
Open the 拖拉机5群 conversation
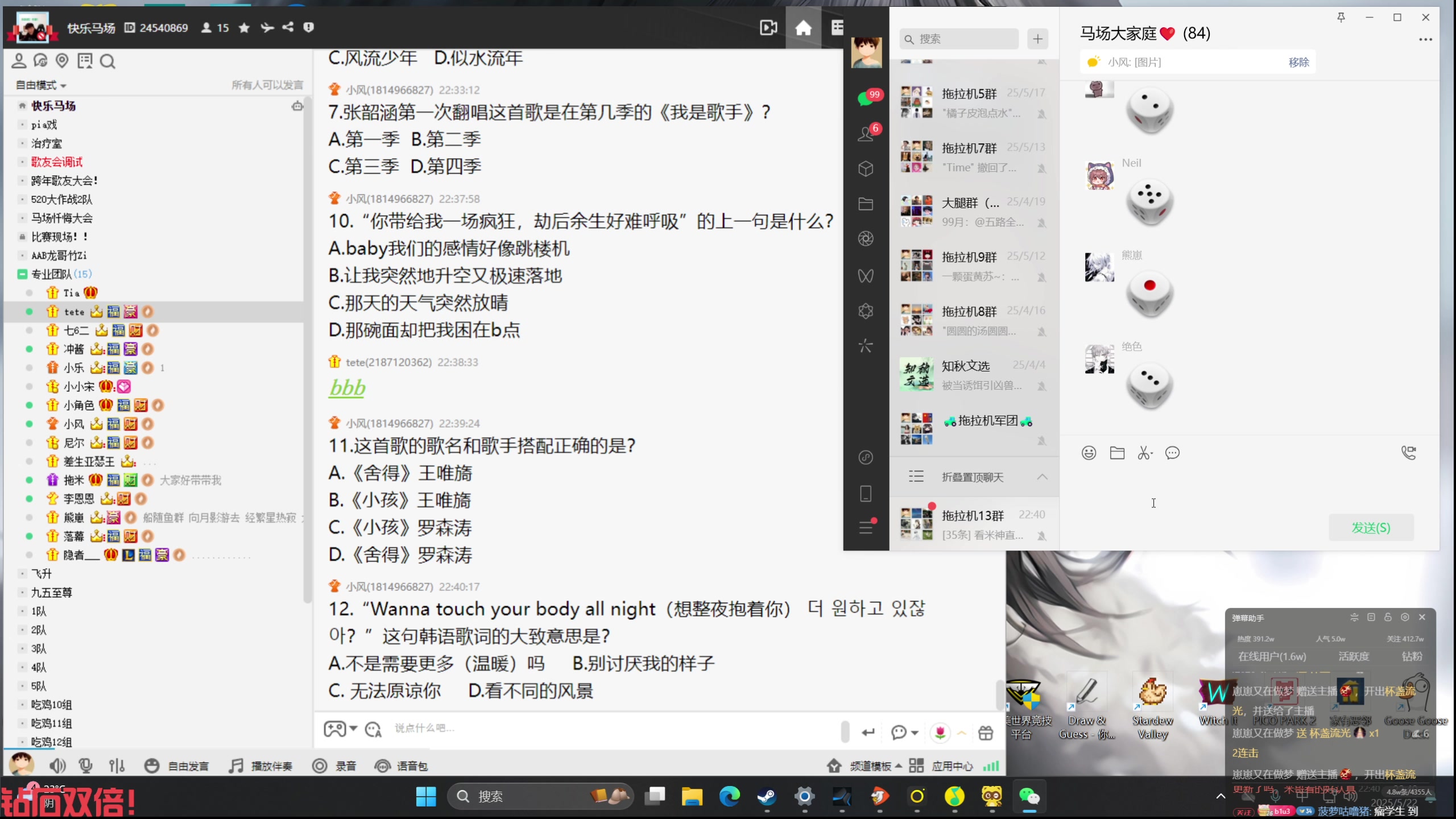[974, 102]
